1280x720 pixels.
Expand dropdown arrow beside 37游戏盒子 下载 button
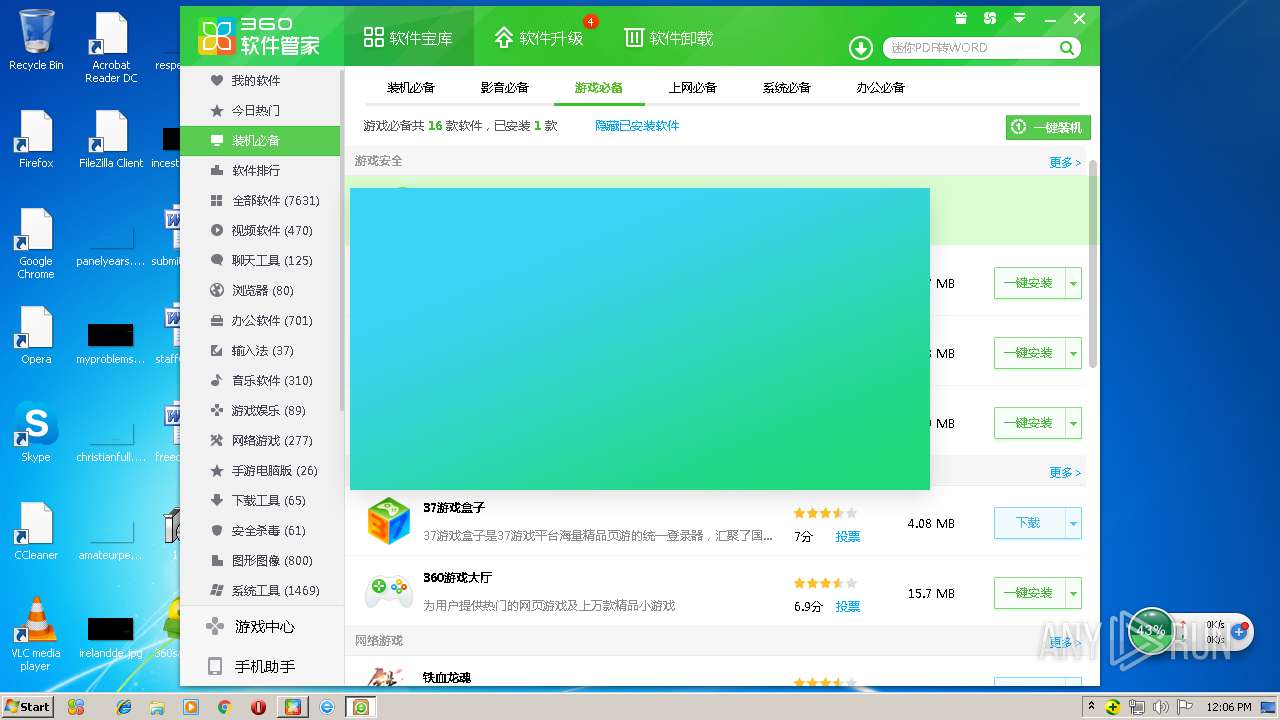pos(1074,523)
